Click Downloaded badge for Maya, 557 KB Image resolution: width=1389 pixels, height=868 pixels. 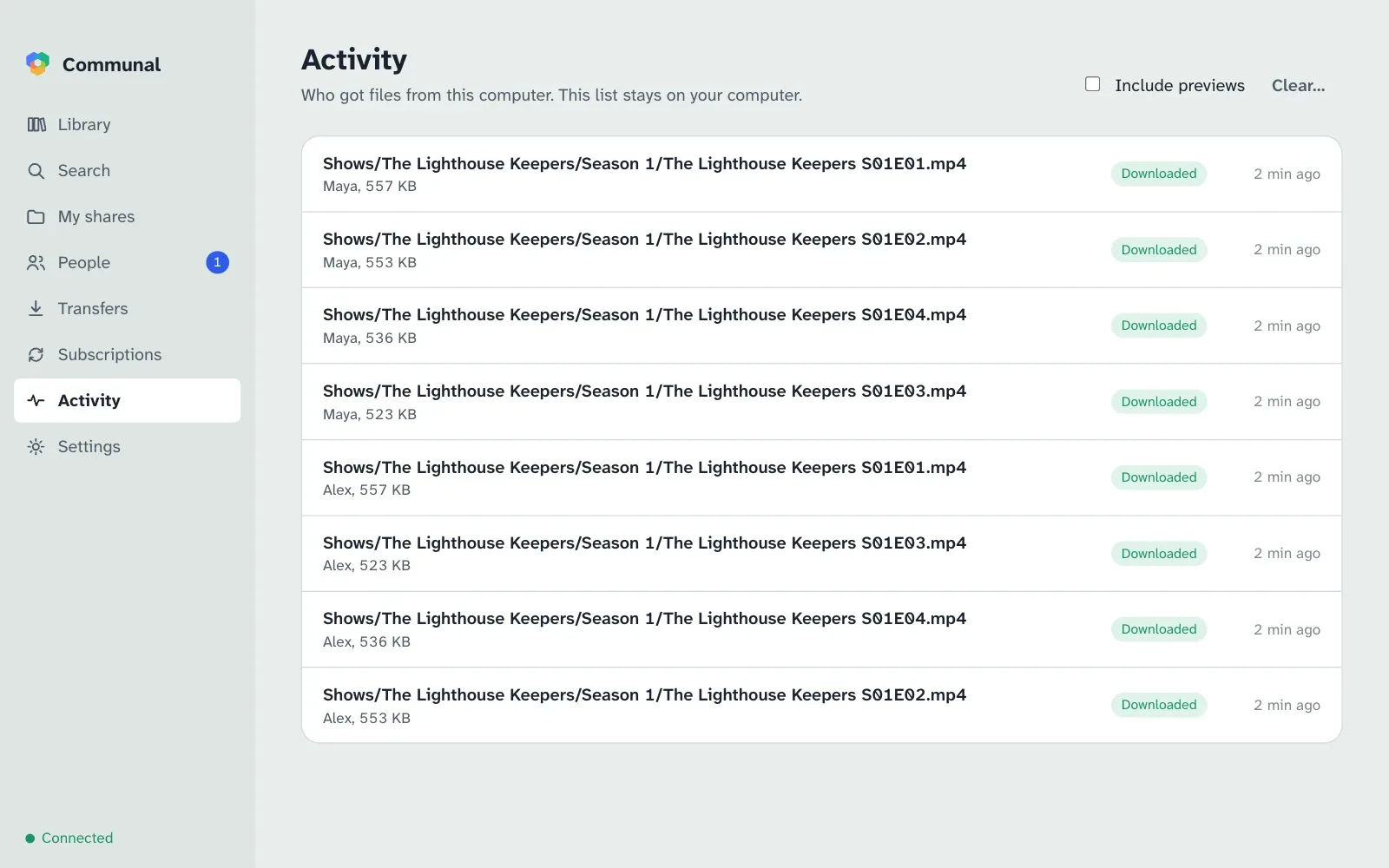pos(1159,174)
